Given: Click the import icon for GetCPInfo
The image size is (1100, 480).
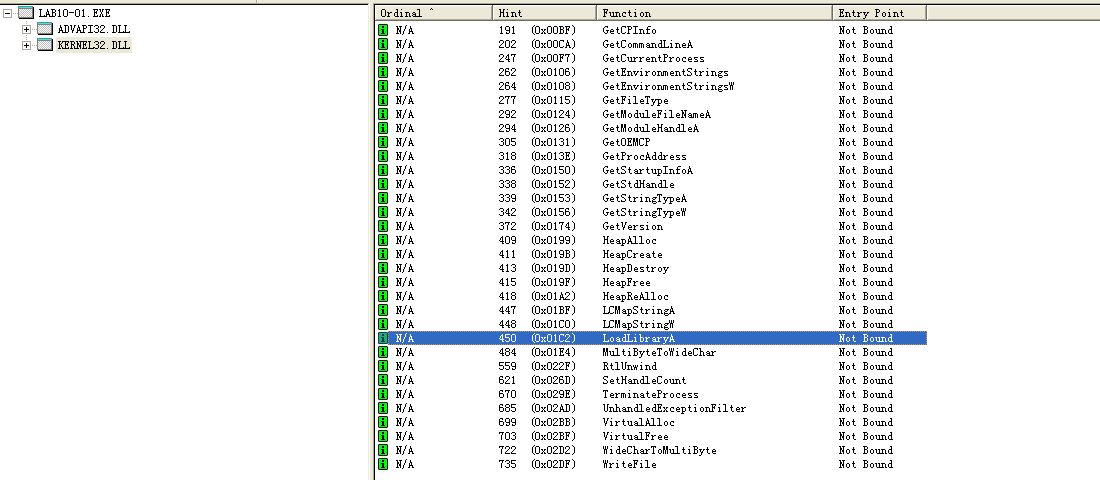Looking at the screenshot, I should (x=383, y=30).
